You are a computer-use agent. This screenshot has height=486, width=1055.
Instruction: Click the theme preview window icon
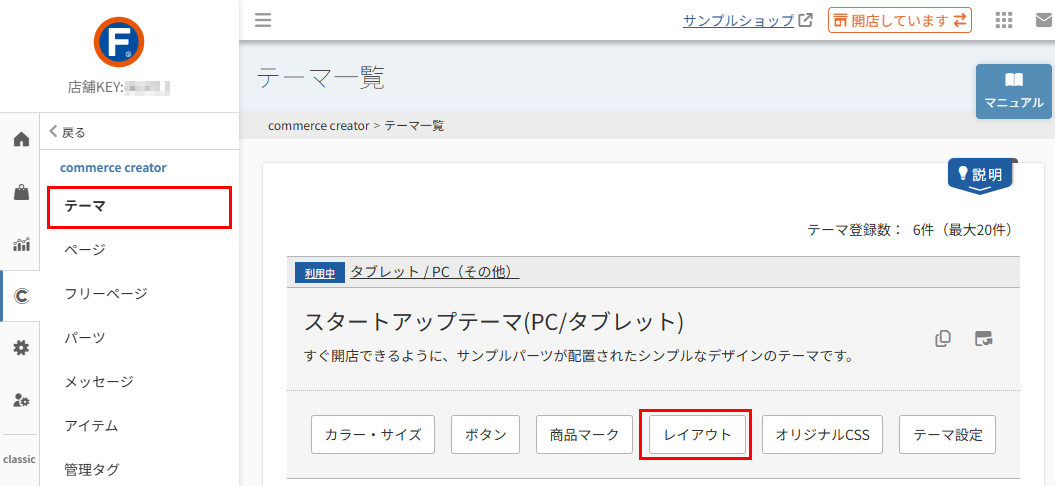pos(983,338)
